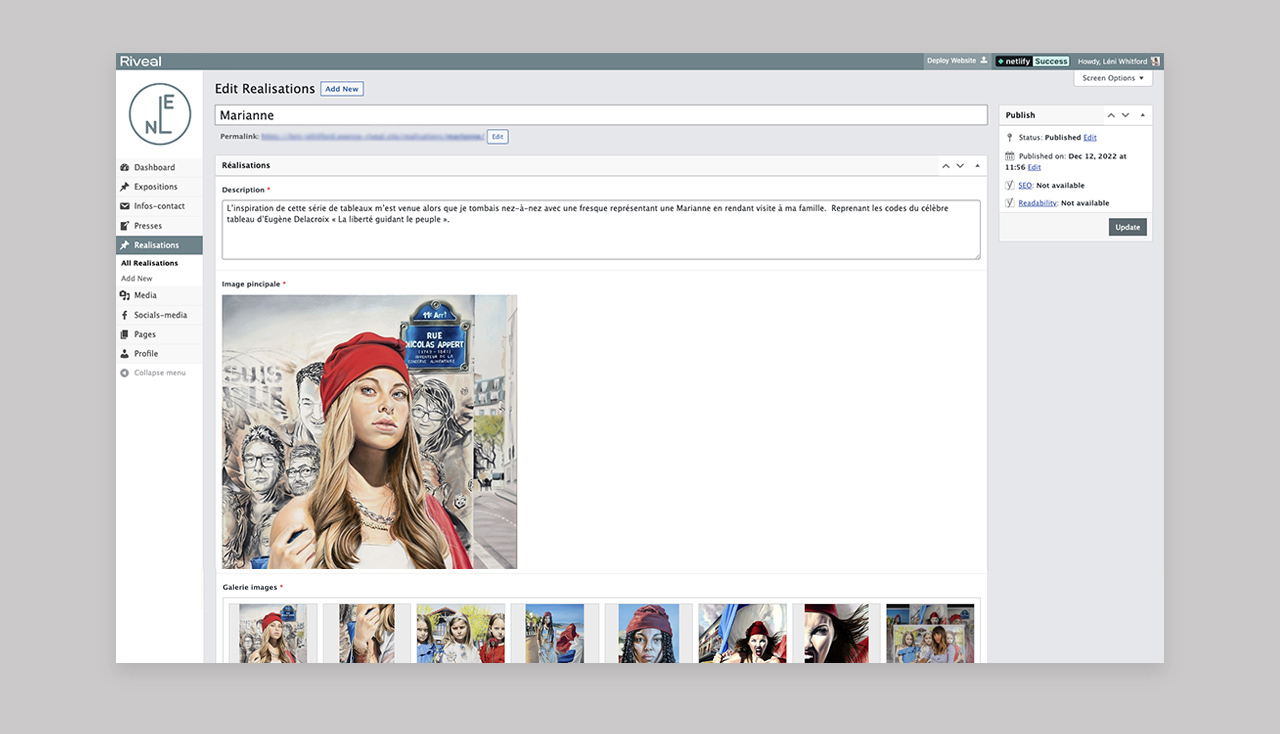1280x734 pixels.
Task: Open the Add New submenu link under Realisations
Action: click(137, 278)
